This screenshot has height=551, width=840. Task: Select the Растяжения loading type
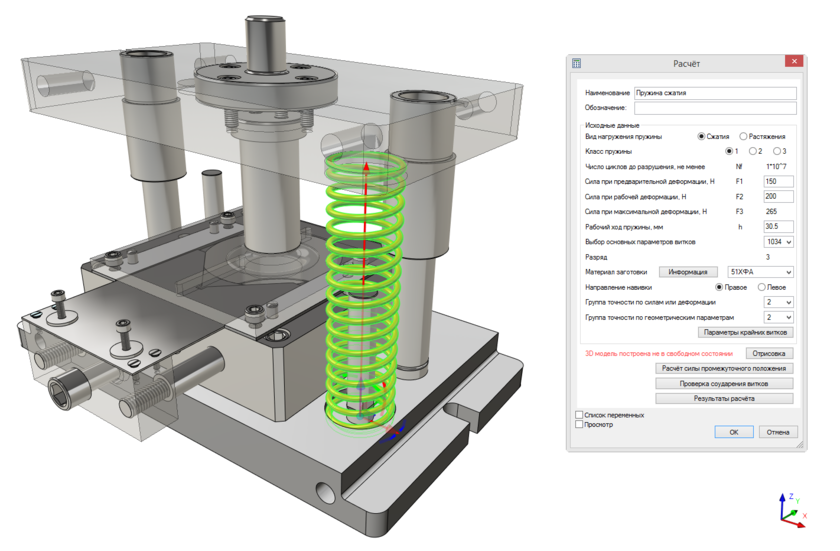coord(744,136)
